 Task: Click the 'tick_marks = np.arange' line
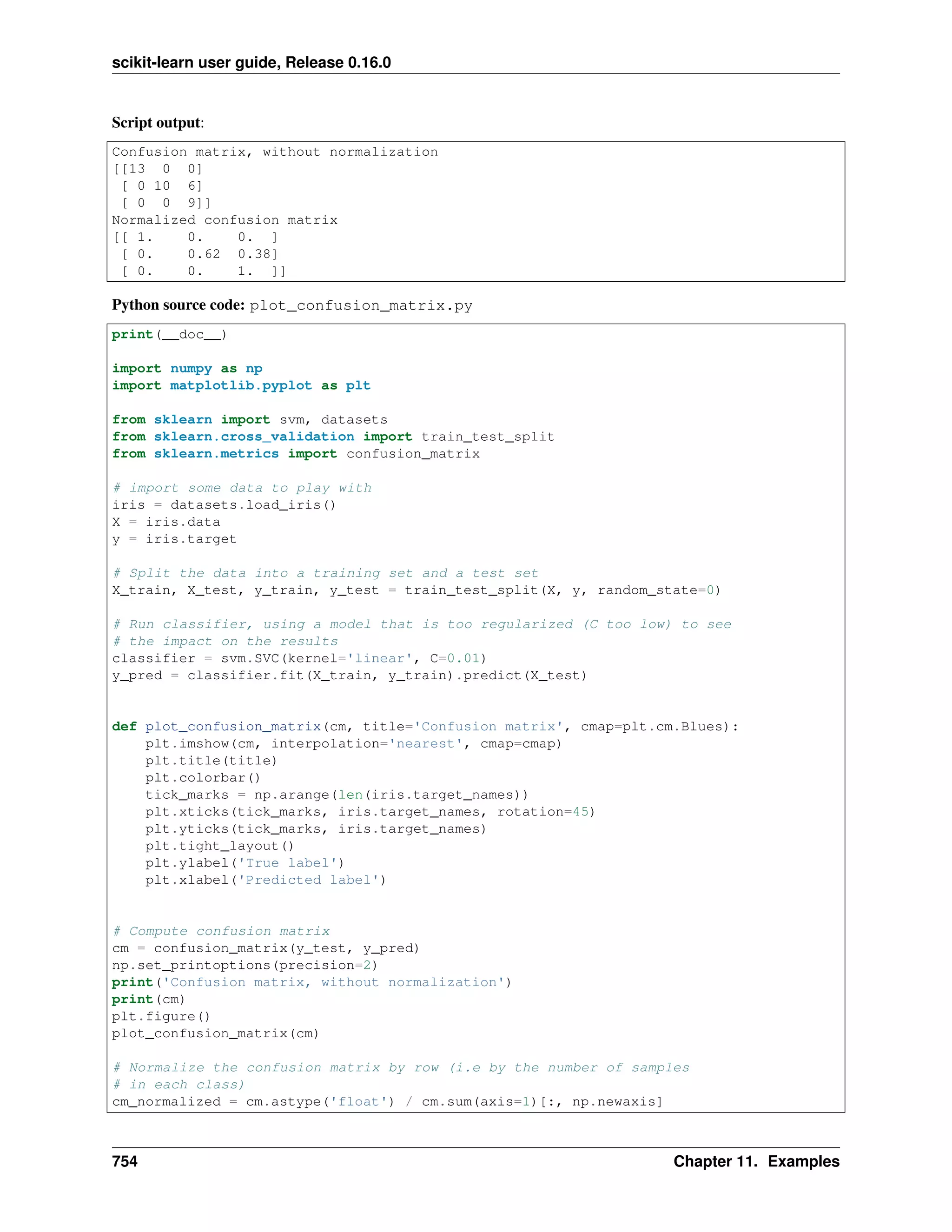[337, 795]
